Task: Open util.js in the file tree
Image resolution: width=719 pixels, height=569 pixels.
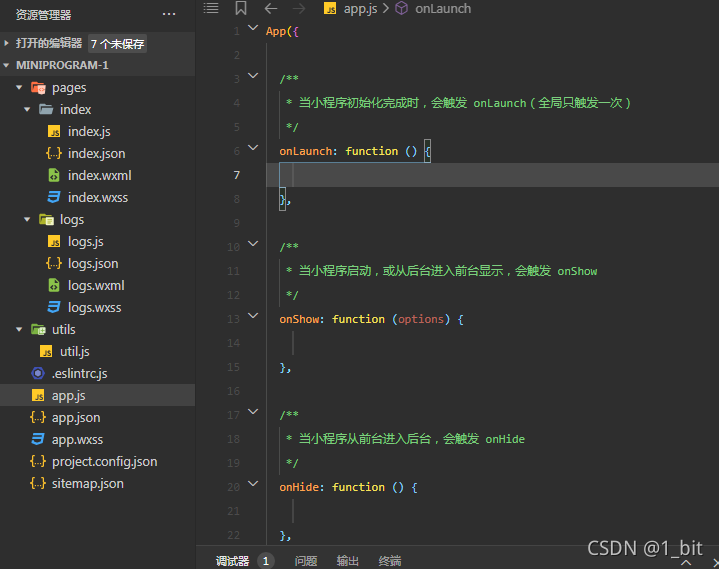Action: pos(74,352)
